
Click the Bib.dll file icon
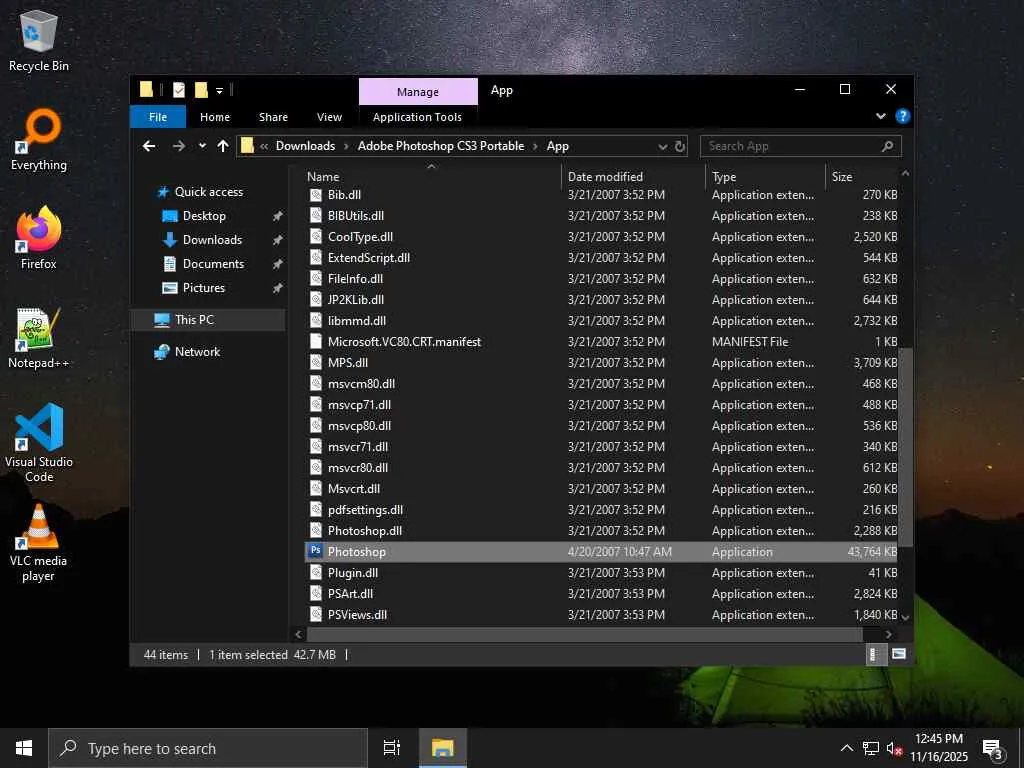click(x=315, y=195)
